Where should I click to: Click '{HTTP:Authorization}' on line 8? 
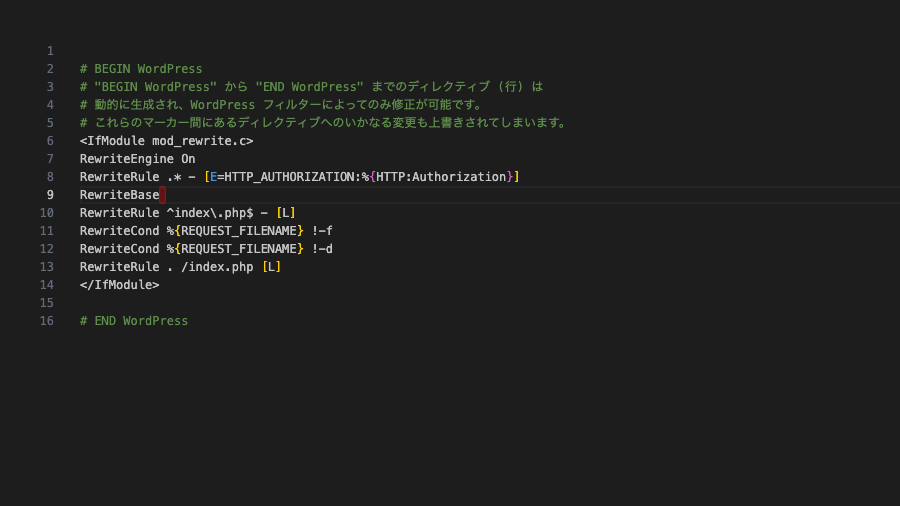click(x=441, y=177)
